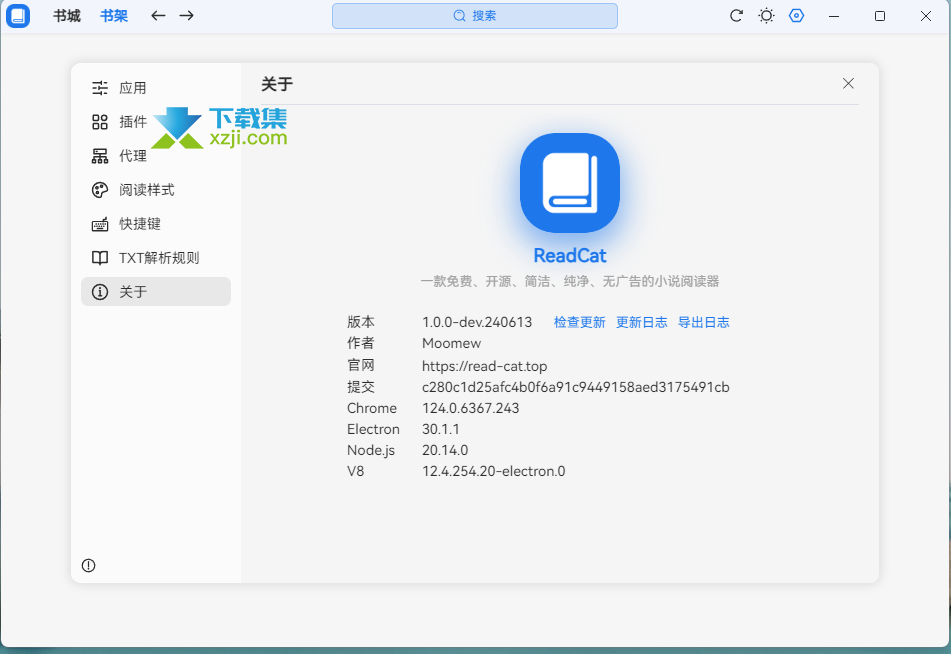The image size is (951, 654).
Task: Click the Node.js version 20.14.0
Action: click(445, 450)
